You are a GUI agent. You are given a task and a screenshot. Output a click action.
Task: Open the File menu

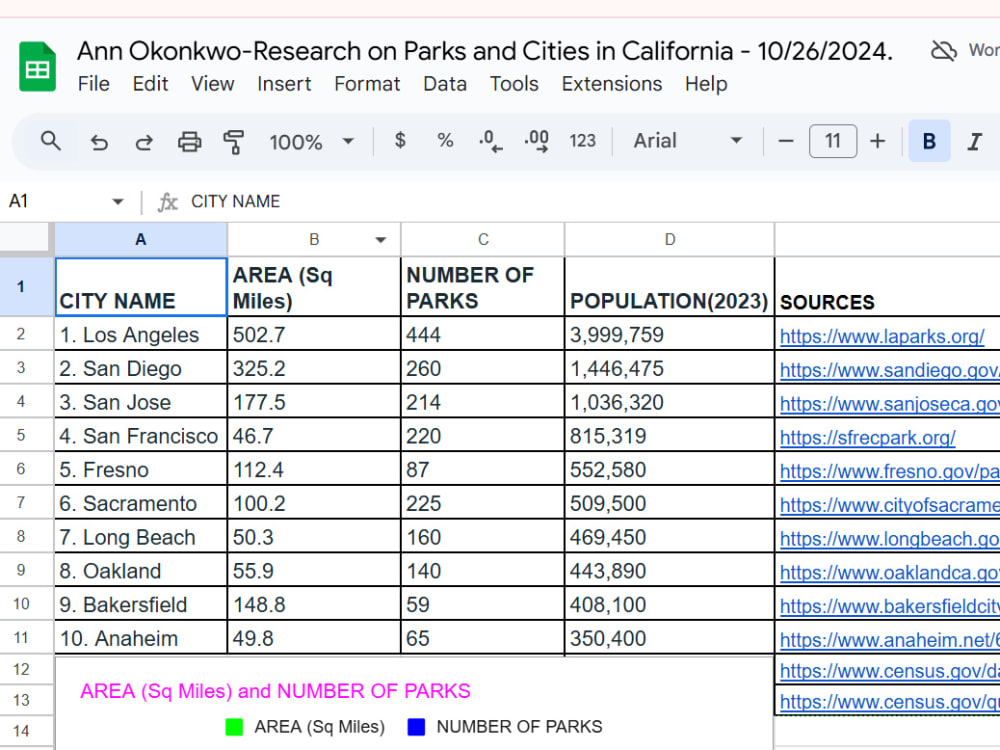(94, 84)
